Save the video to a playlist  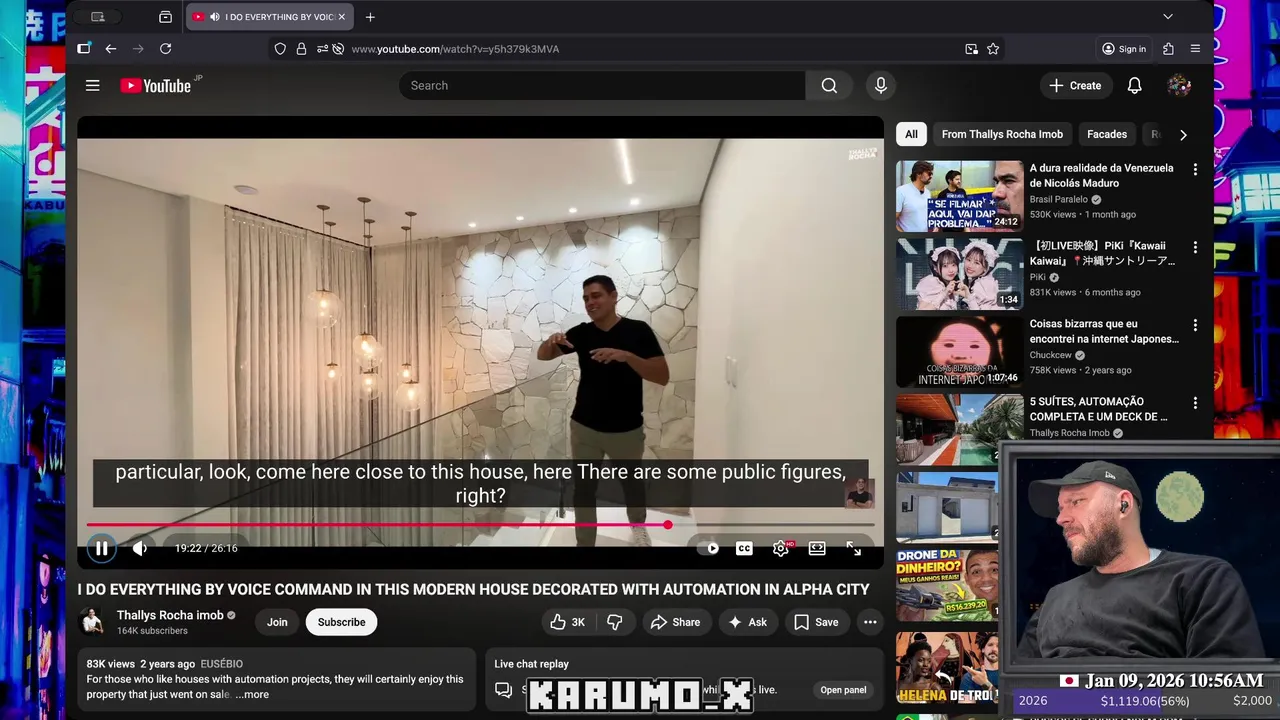click(x=816, y=622)
